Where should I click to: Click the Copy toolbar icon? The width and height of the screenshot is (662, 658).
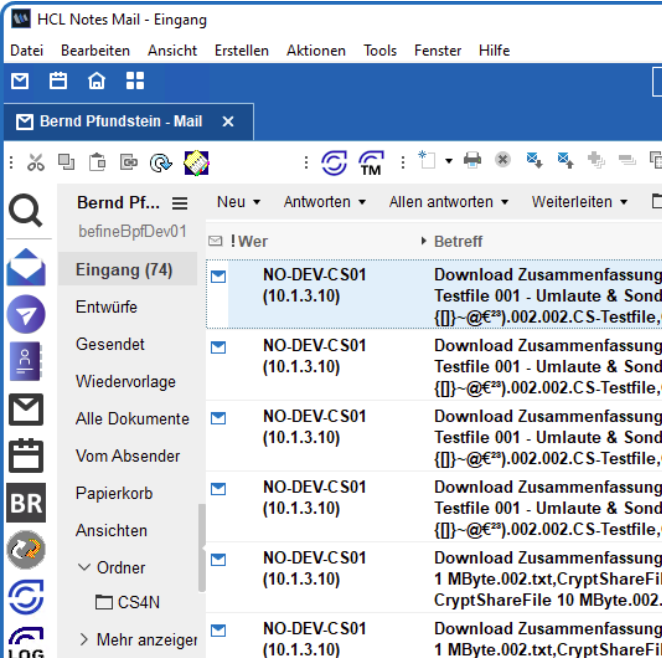click(x=66, y=162)
